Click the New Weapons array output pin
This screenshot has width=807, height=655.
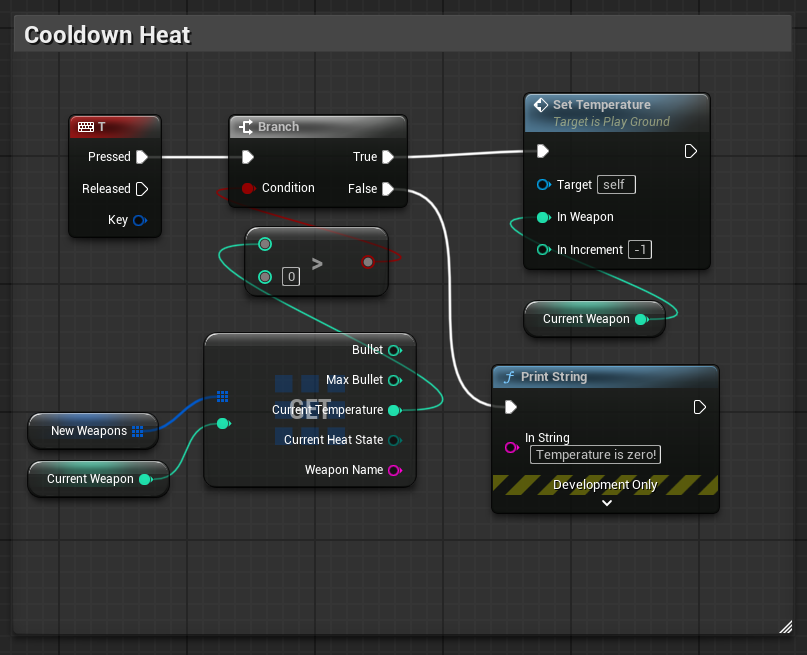pyautogui.click(x=137, y=431)
